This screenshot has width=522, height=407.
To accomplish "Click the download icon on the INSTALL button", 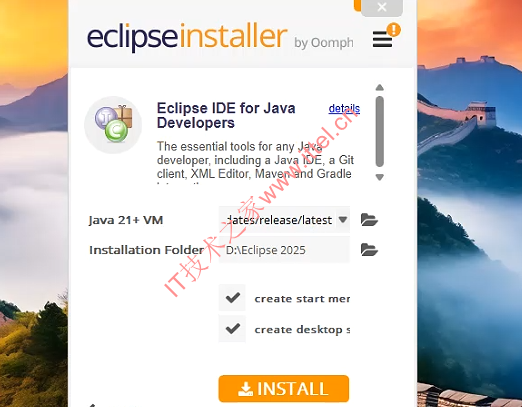I will 245,389.
